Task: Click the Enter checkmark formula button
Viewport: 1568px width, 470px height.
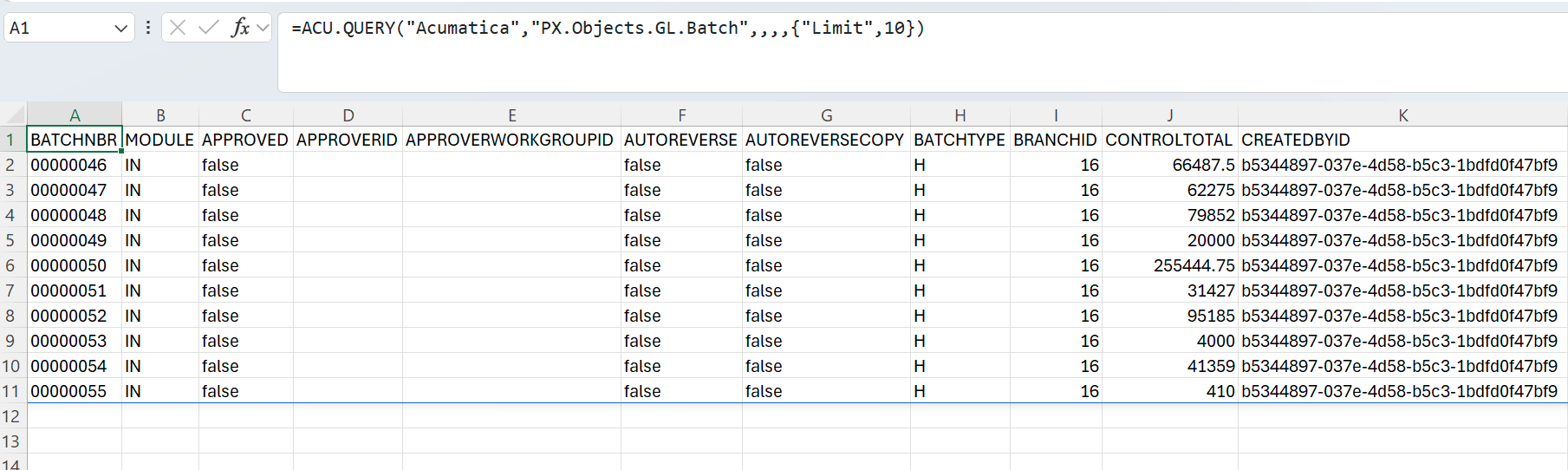Action: (208, 28)
